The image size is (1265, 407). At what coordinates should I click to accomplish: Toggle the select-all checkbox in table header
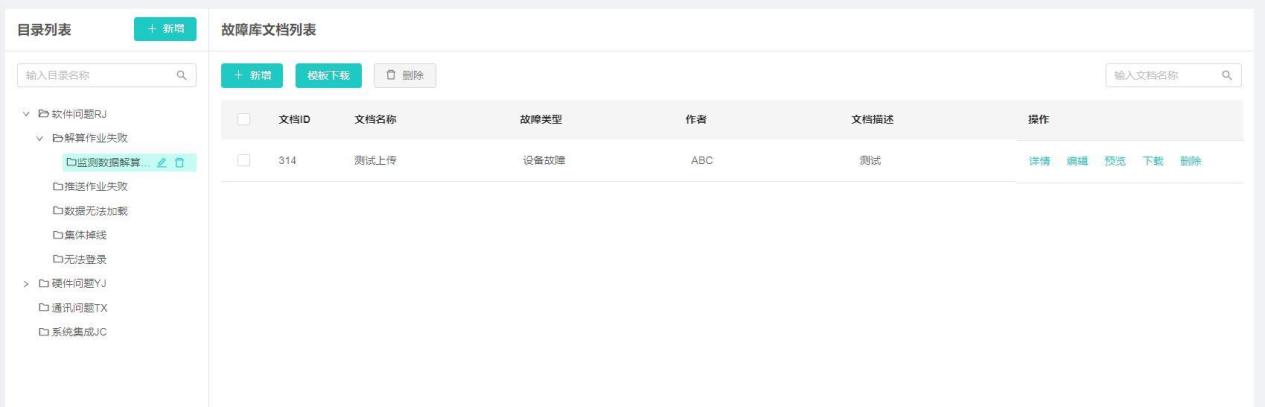pyautogui.click(x=243, y=120)
